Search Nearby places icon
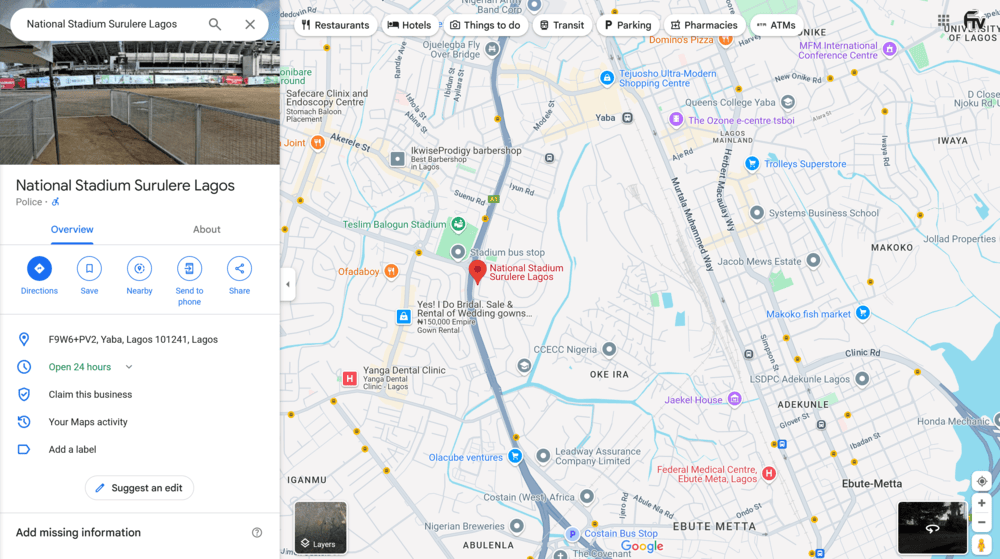1000x559 pixels. pos(139,268)
